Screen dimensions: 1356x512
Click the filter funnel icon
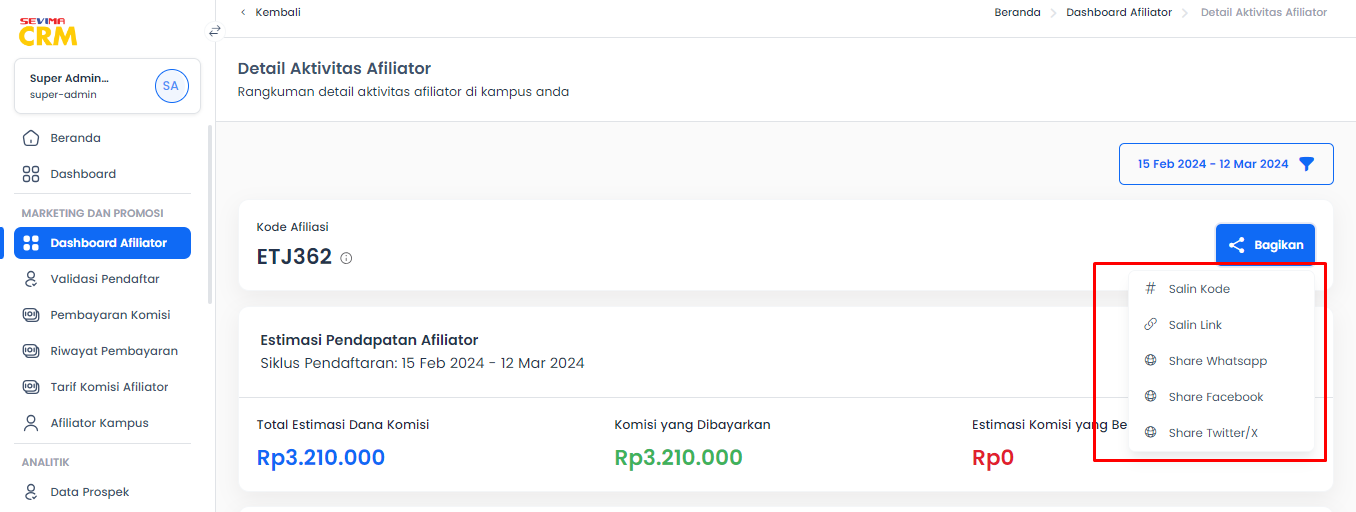[x=1306, y=164]
